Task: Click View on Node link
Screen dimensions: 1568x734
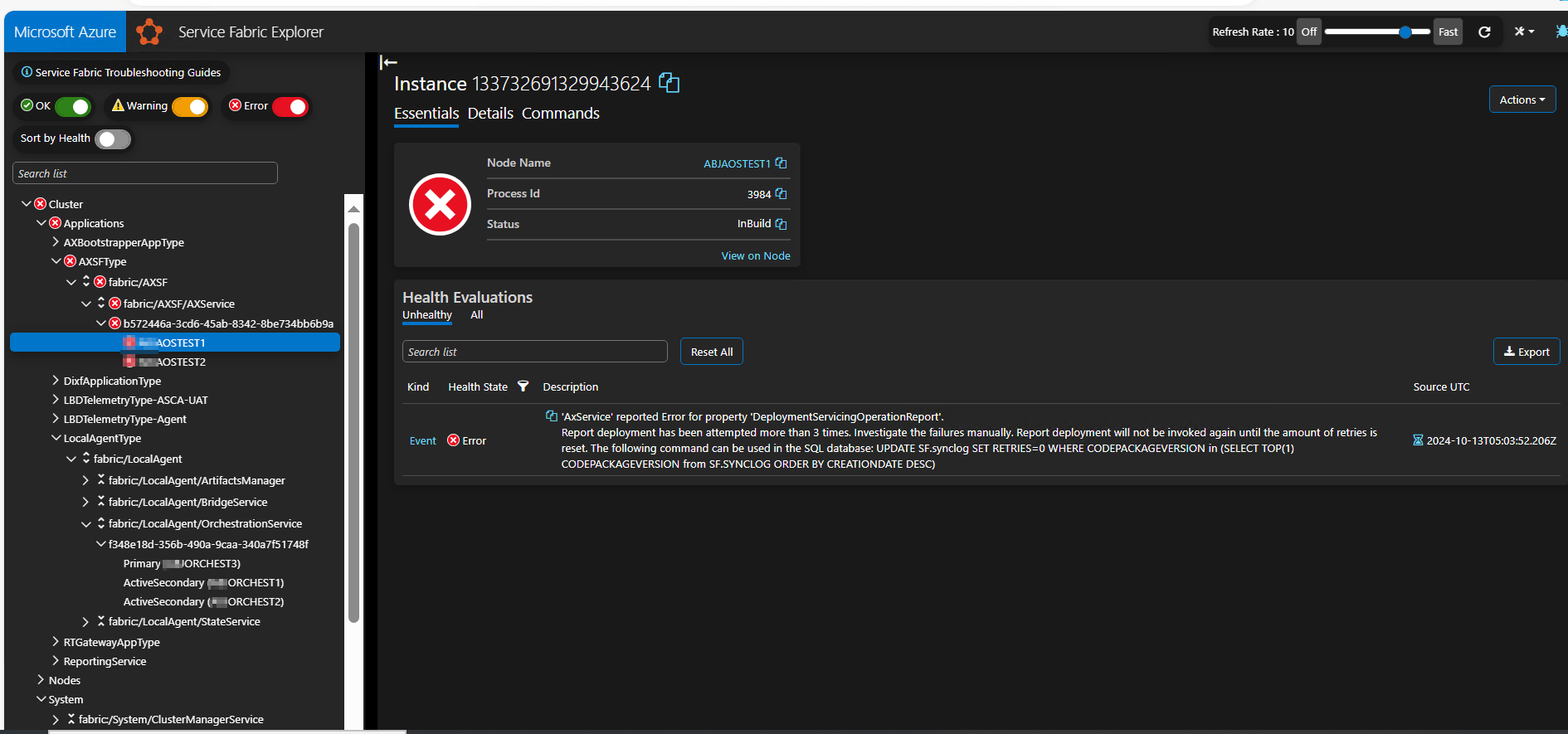Action: tap(756, 255)
